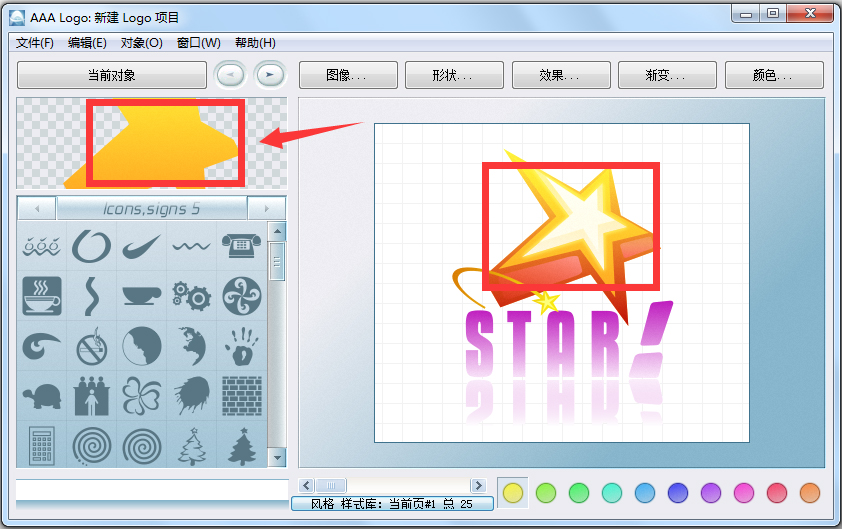Select the no-smoking sign icon

(x=91, y=346)
